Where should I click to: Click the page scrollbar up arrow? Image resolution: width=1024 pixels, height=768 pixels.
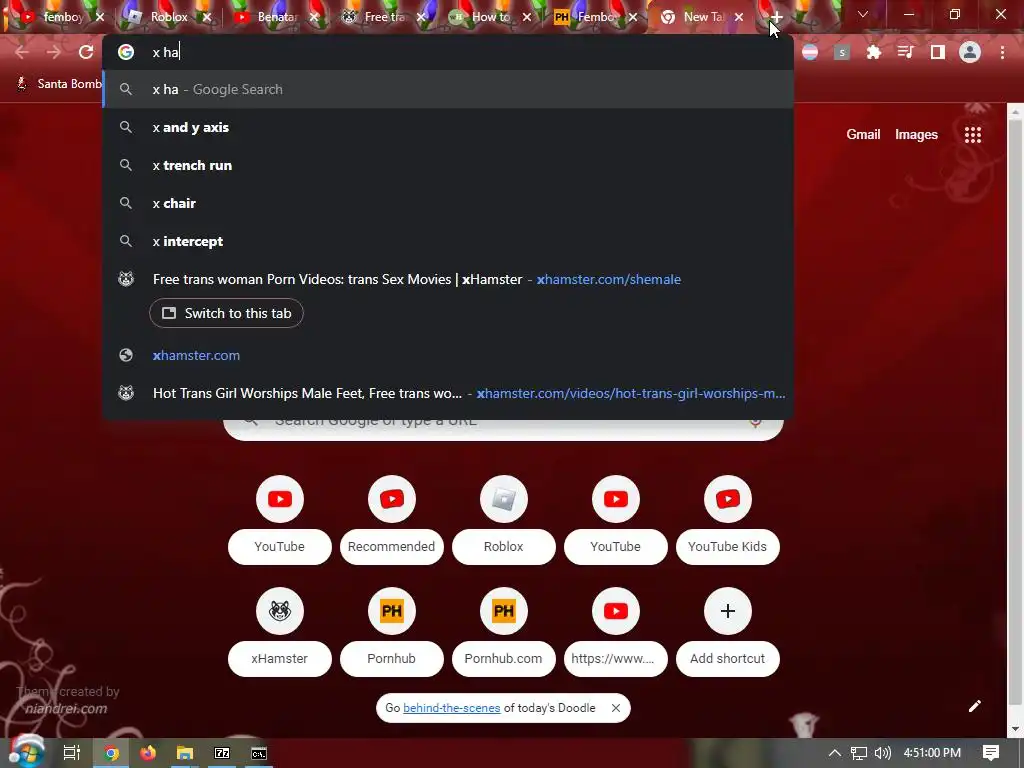click(x=1015, y=112)
